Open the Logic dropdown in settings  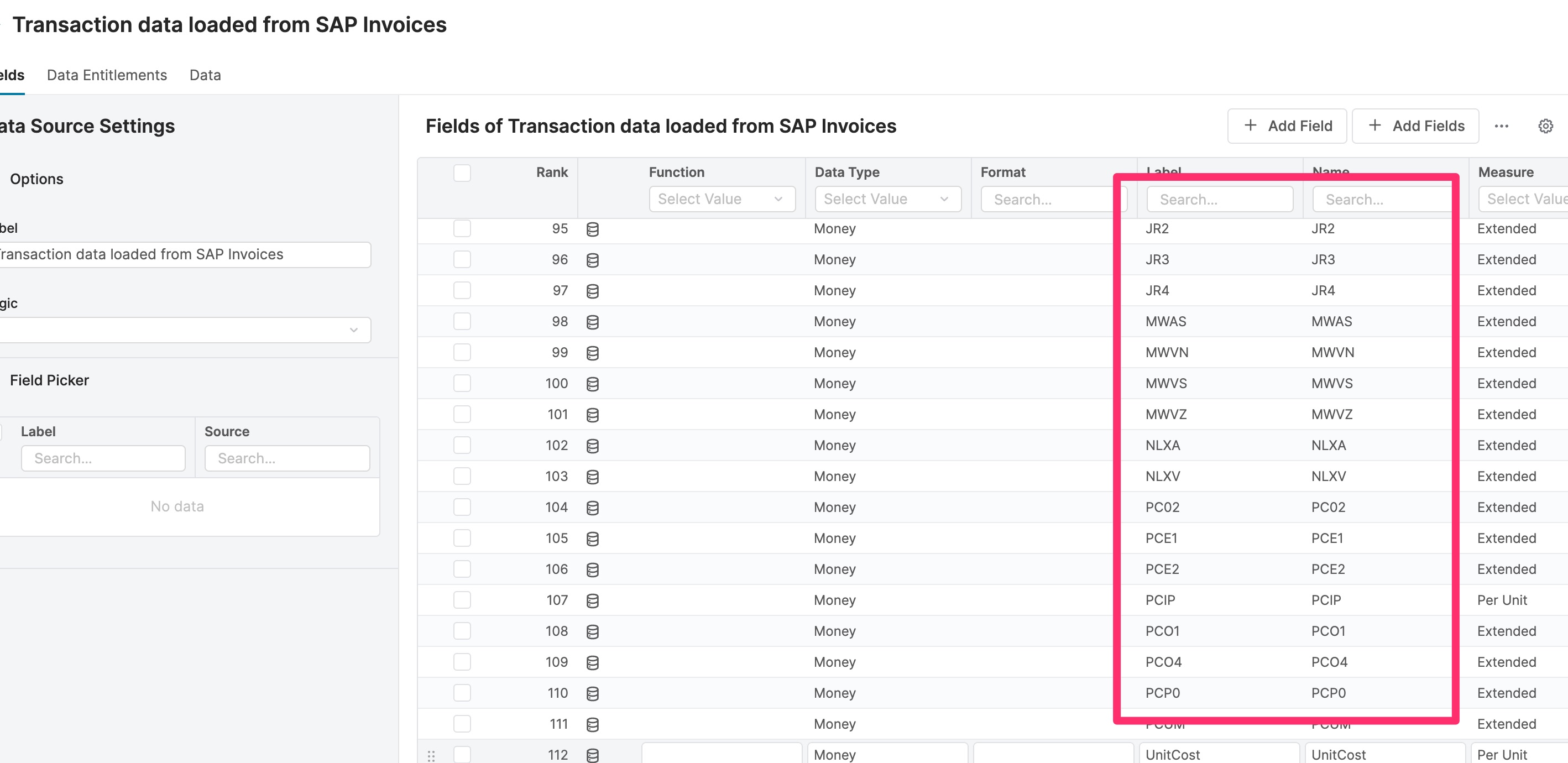click(x=182, y=330)
